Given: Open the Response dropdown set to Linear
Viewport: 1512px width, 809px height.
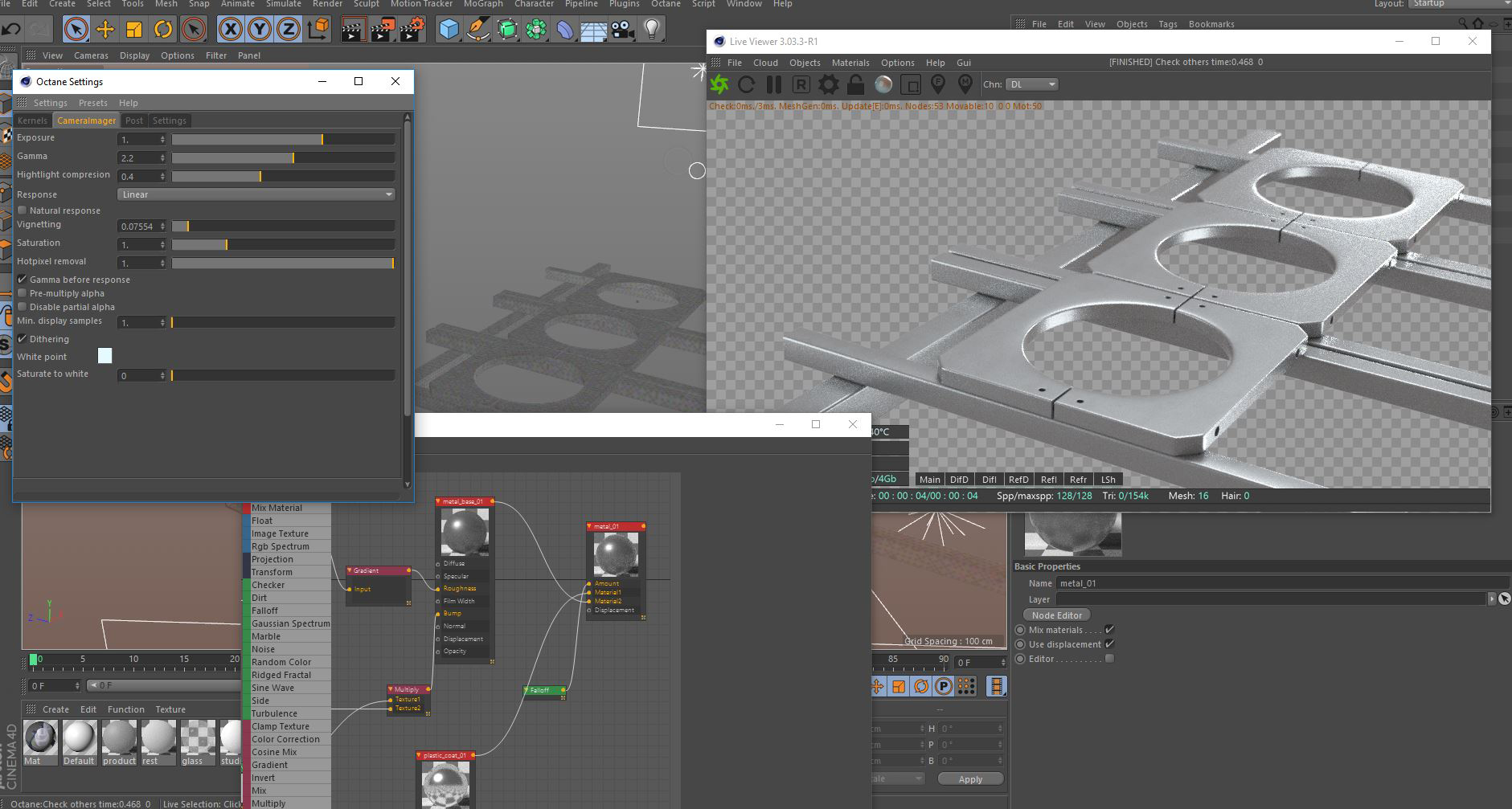Looking at the screenshot, I should tap(256, 194).
